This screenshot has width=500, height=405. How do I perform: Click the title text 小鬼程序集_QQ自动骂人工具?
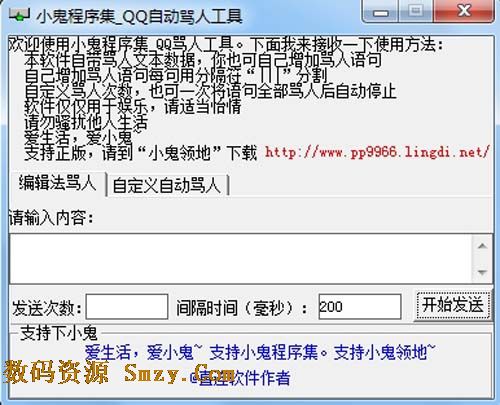[x=139, y=16]
